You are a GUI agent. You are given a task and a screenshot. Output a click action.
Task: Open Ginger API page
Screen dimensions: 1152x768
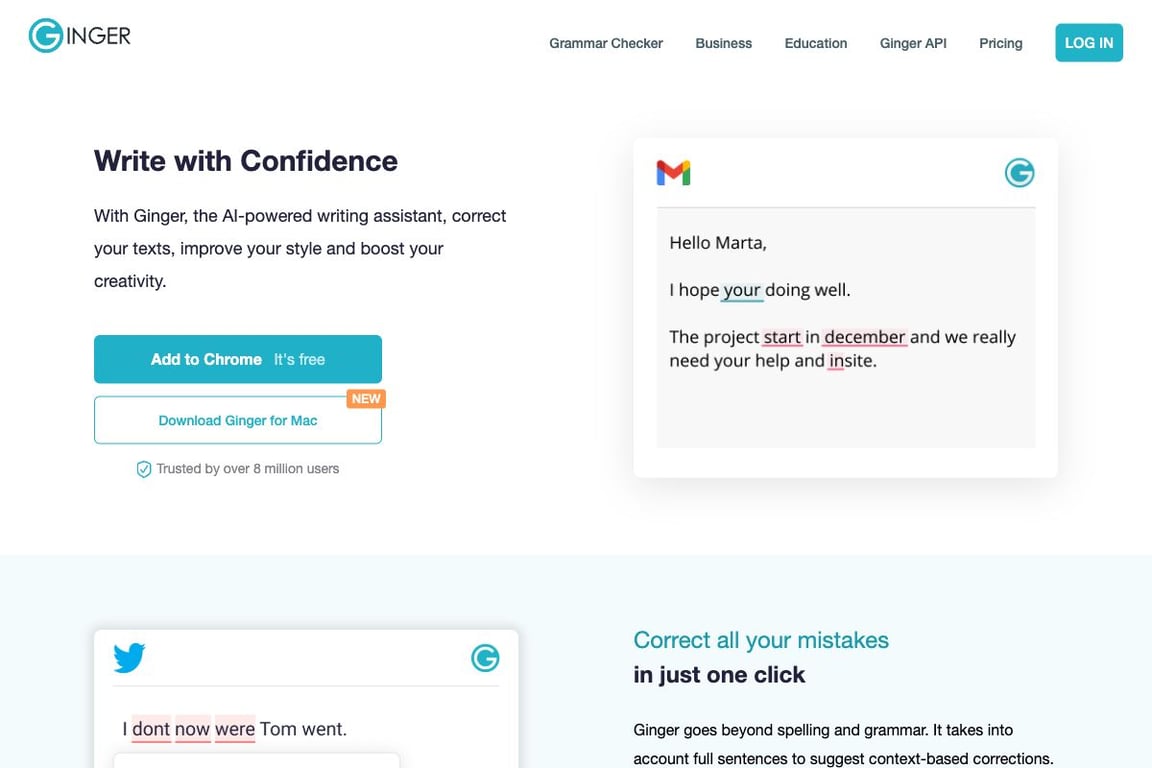pos(913,43)
